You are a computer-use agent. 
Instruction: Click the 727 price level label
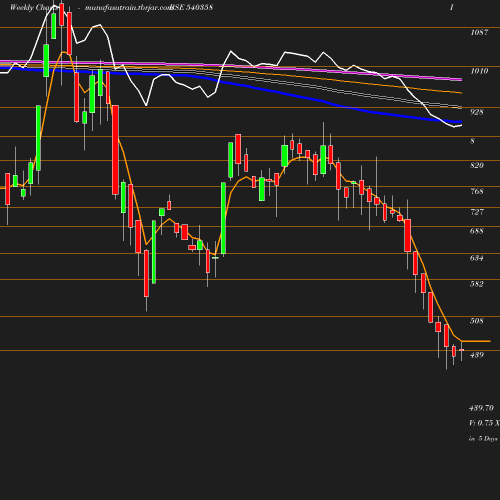(x=477, y=212)
